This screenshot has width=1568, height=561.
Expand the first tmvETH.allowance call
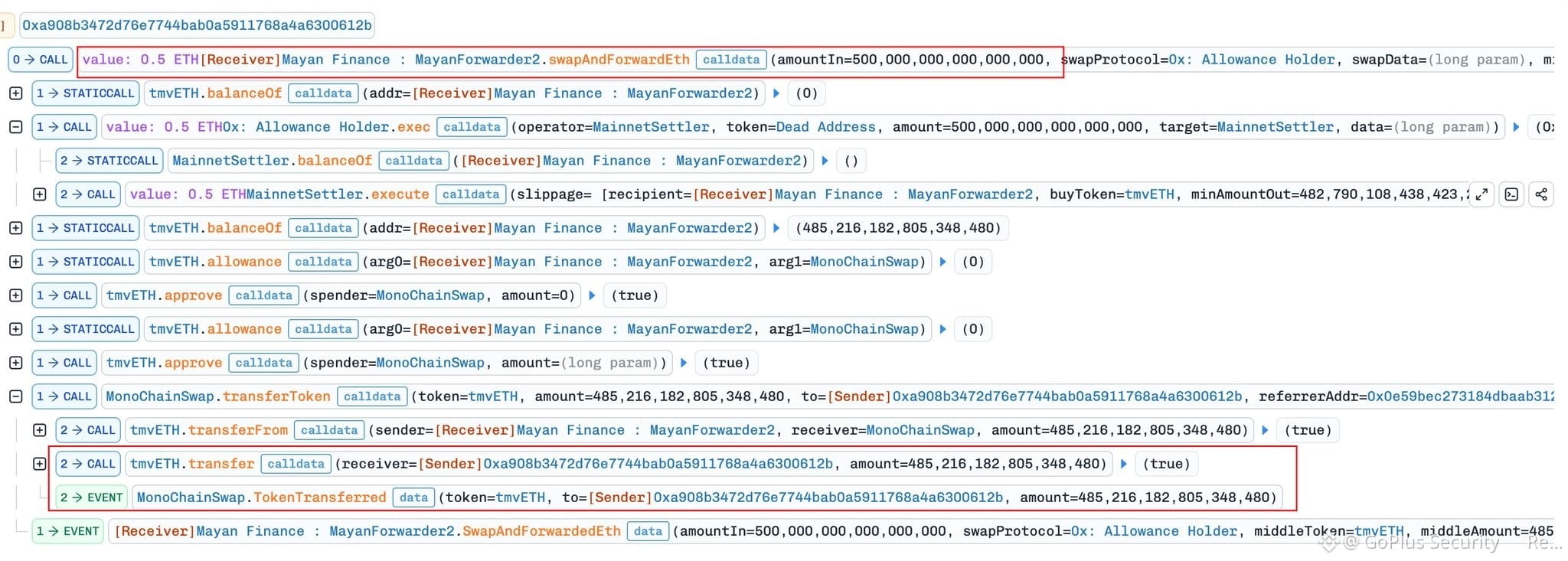tap(15, 262)
